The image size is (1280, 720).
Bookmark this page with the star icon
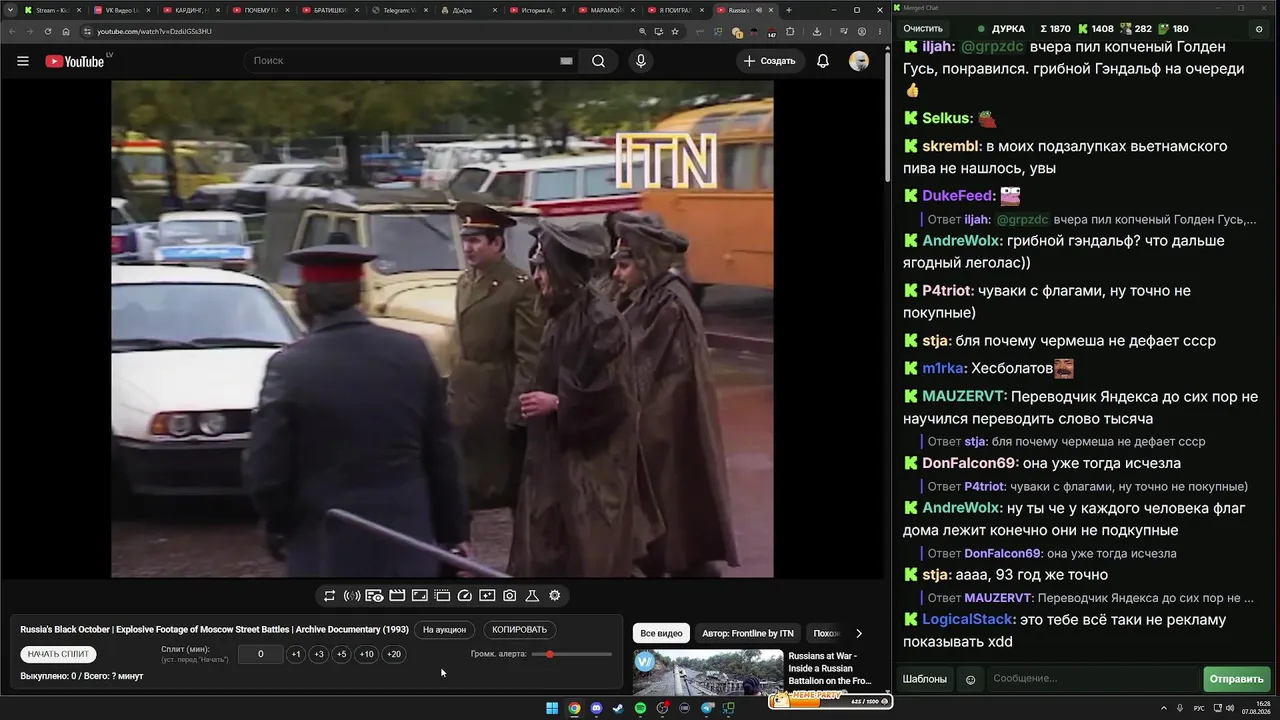click(675, 31)
